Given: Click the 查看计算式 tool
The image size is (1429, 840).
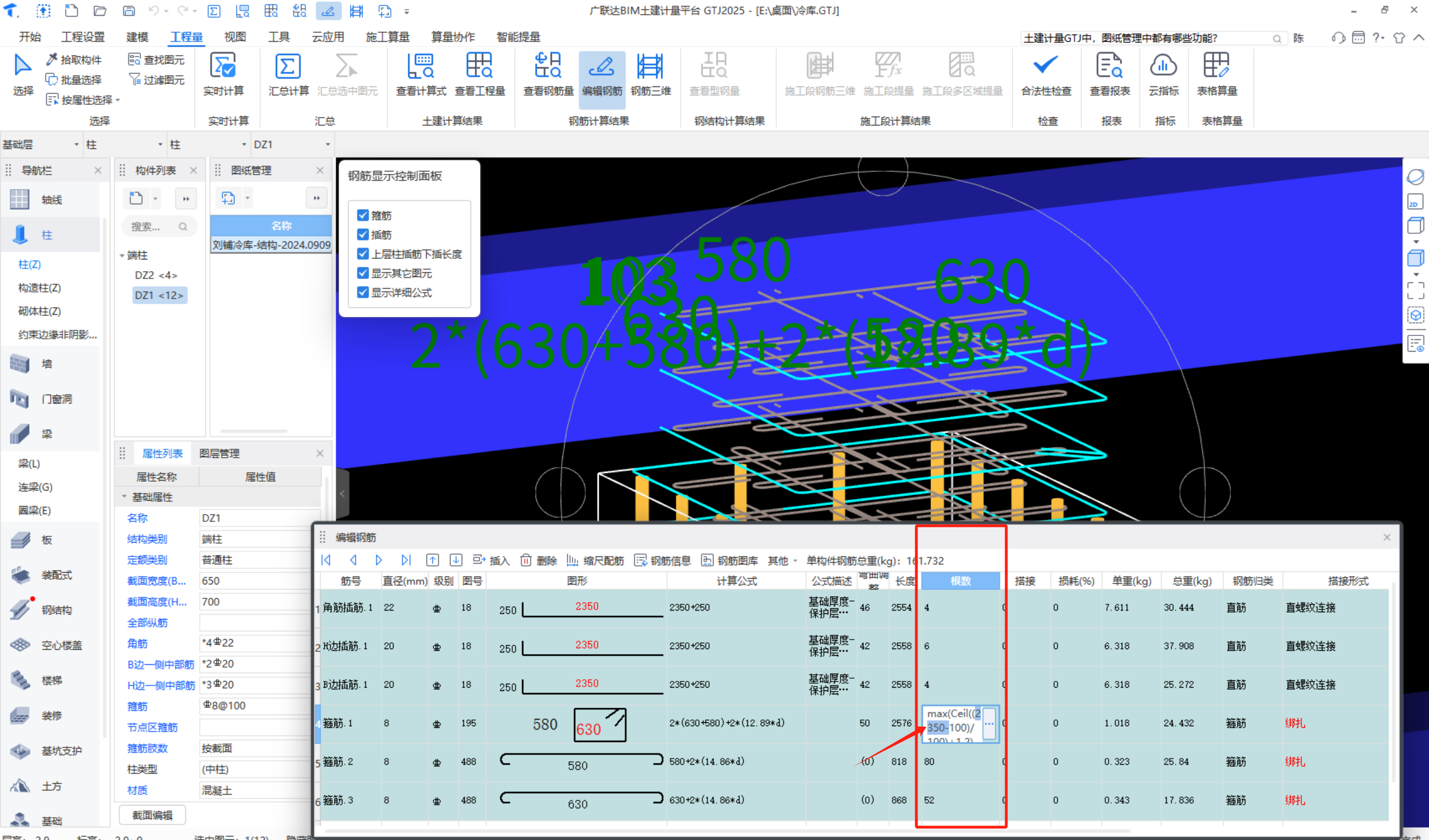Looking at the screenshot, I should [420, 75].
